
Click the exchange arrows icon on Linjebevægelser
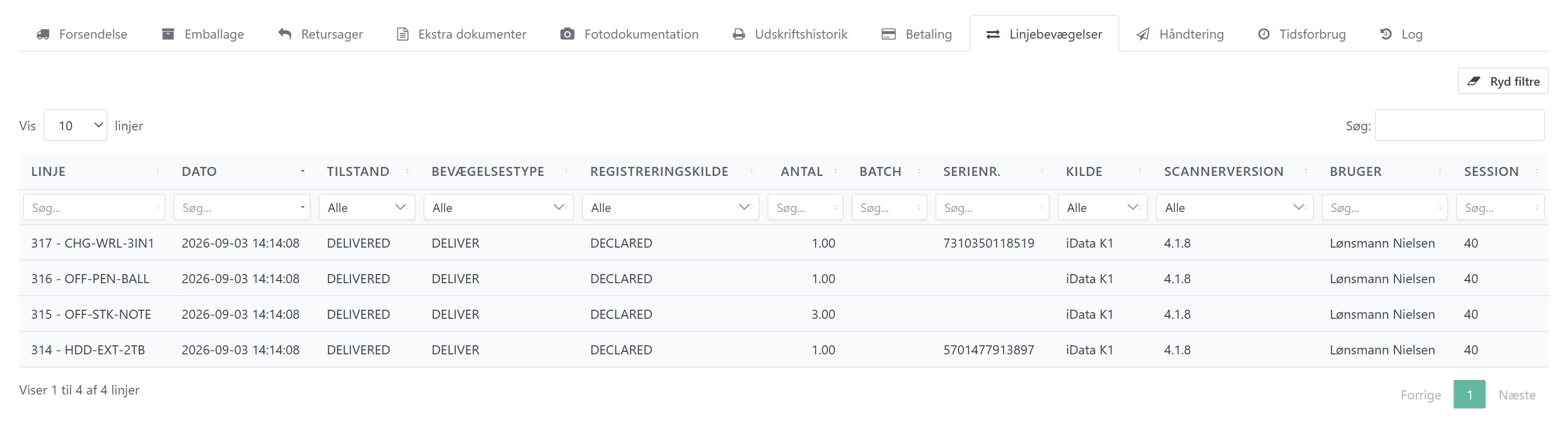click(993, 34)
